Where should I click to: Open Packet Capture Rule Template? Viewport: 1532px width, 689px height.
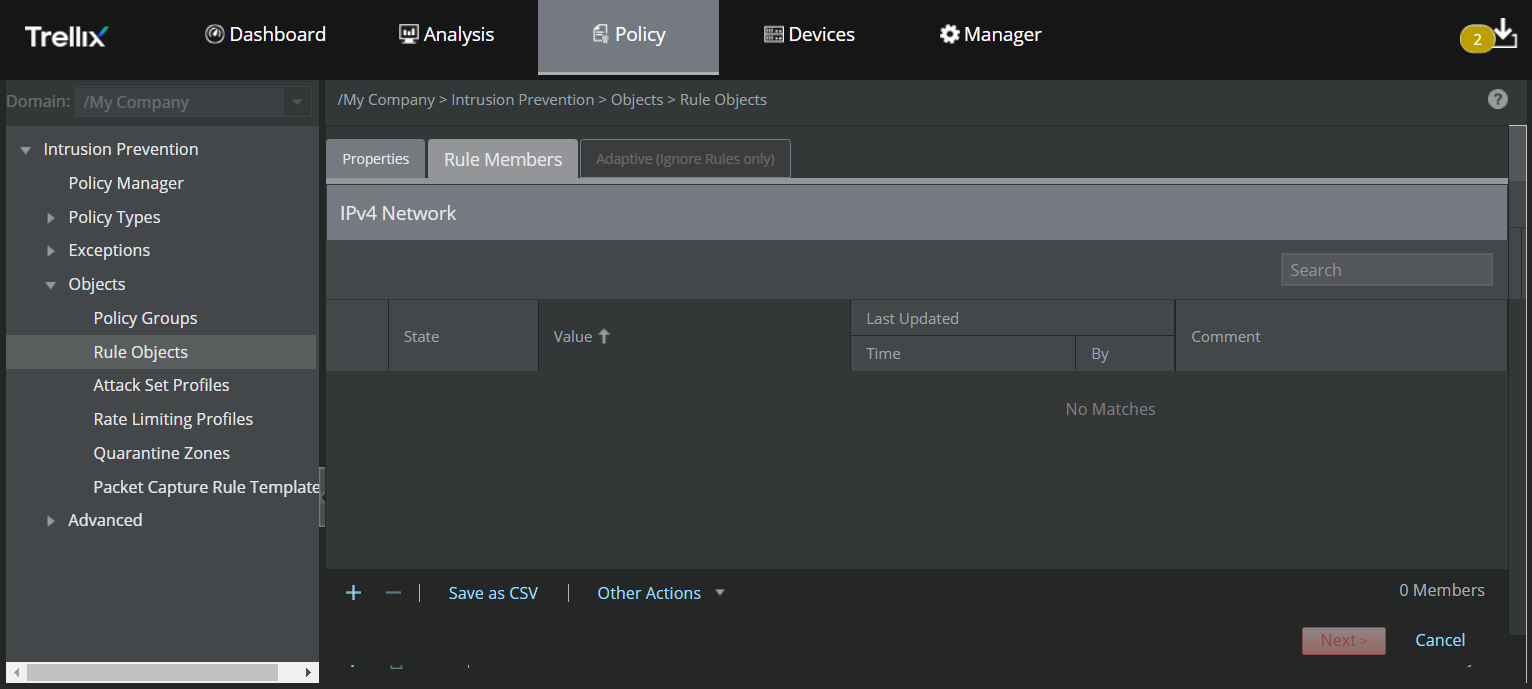point(206,487)
